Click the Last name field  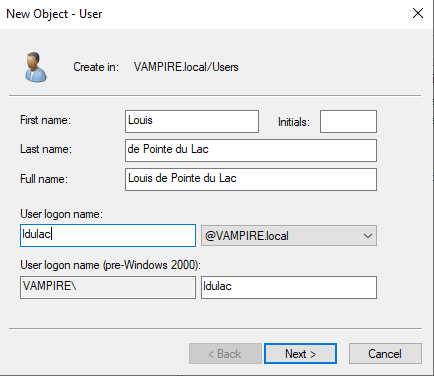tap(251, 150)
